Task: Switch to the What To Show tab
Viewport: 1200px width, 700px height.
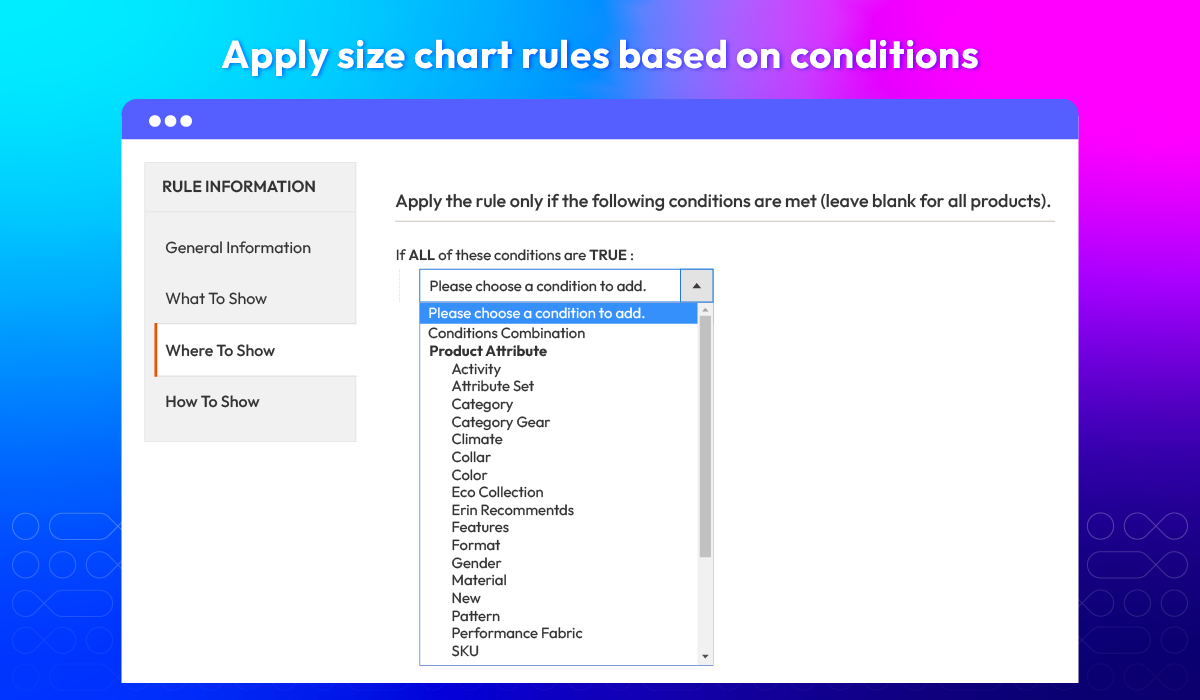Action: click(x=216, y=299)
